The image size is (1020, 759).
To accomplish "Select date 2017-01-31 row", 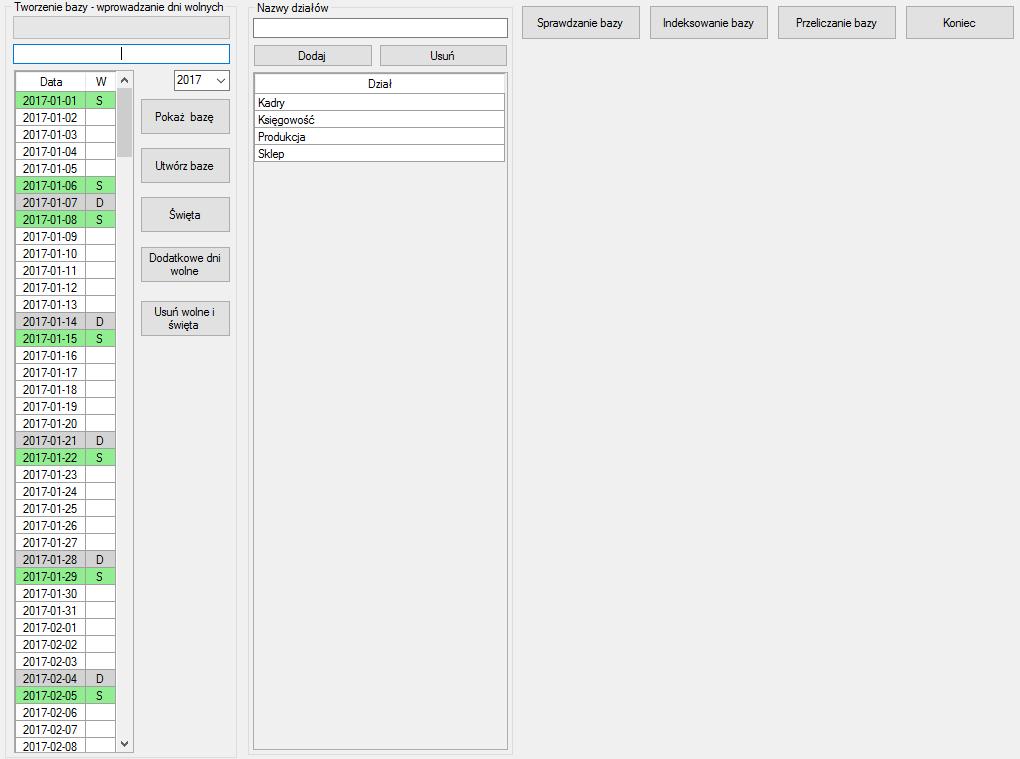I will (66, 611).
